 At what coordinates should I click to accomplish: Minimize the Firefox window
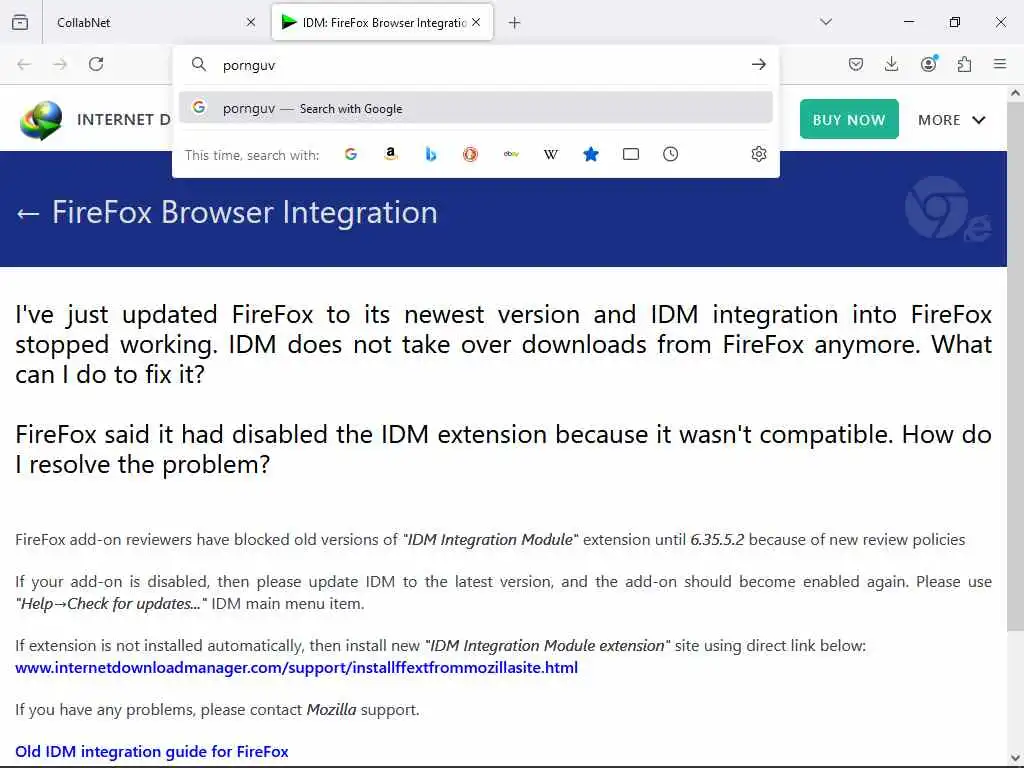pos(908,22)
